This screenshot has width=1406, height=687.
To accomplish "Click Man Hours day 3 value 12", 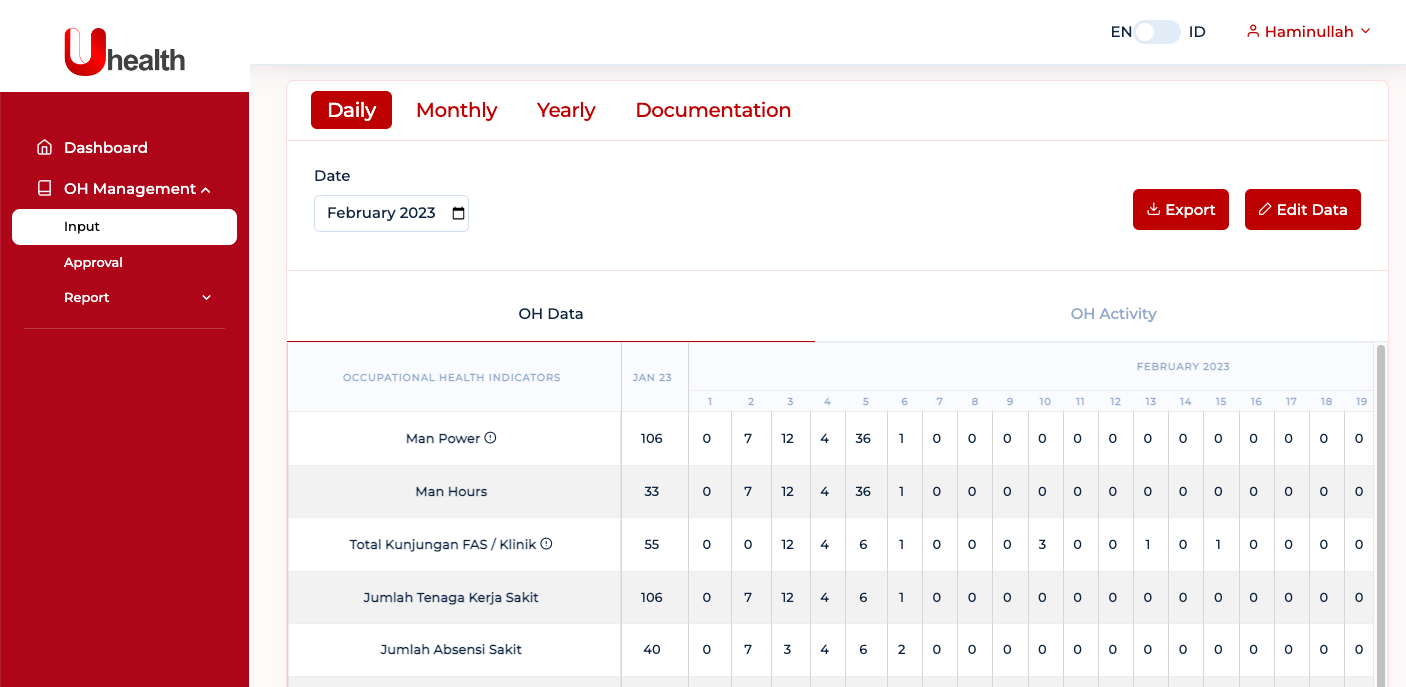I will pyautogui.click(x=788, y=491).
